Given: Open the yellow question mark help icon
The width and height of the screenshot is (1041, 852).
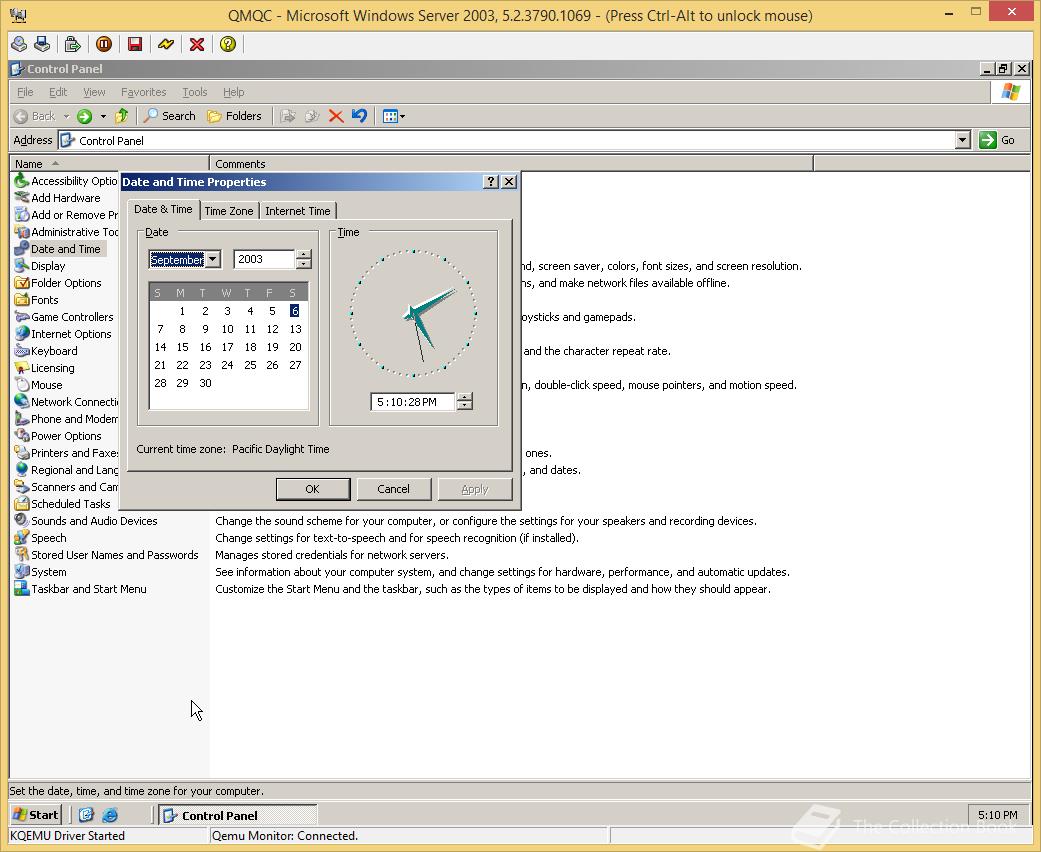Looking at the screenshot, I should coord(228,44).
